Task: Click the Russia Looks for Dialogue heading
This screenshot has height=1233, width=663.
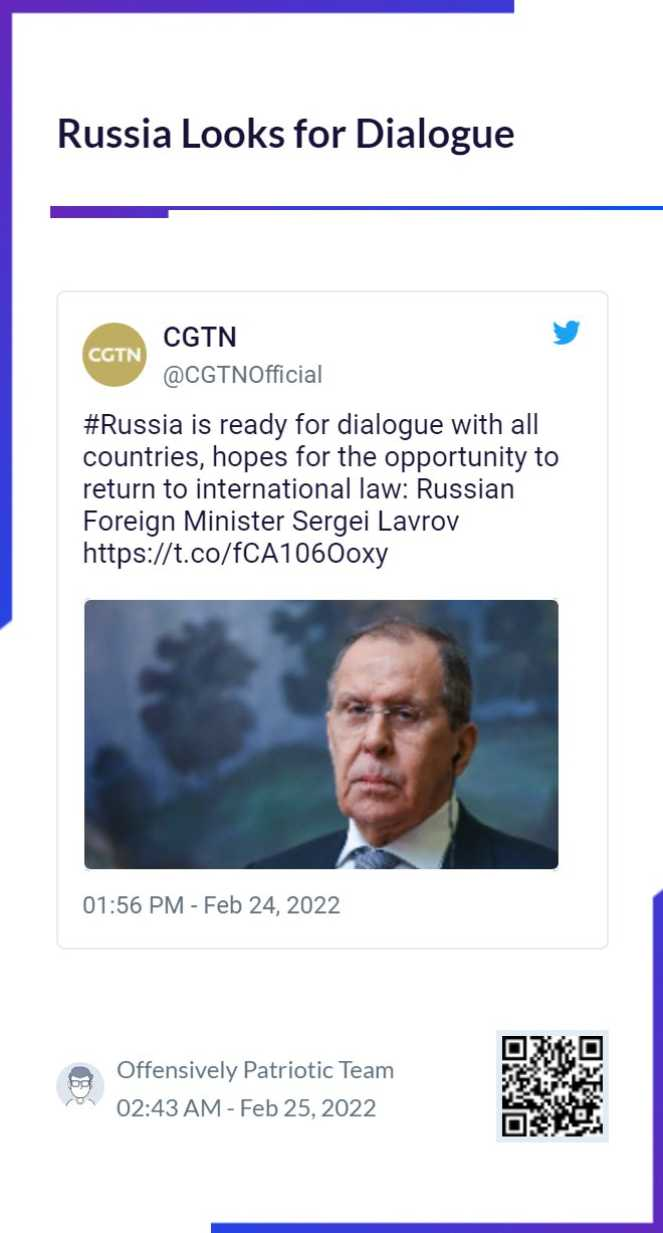Action: (x=286, y=134)
